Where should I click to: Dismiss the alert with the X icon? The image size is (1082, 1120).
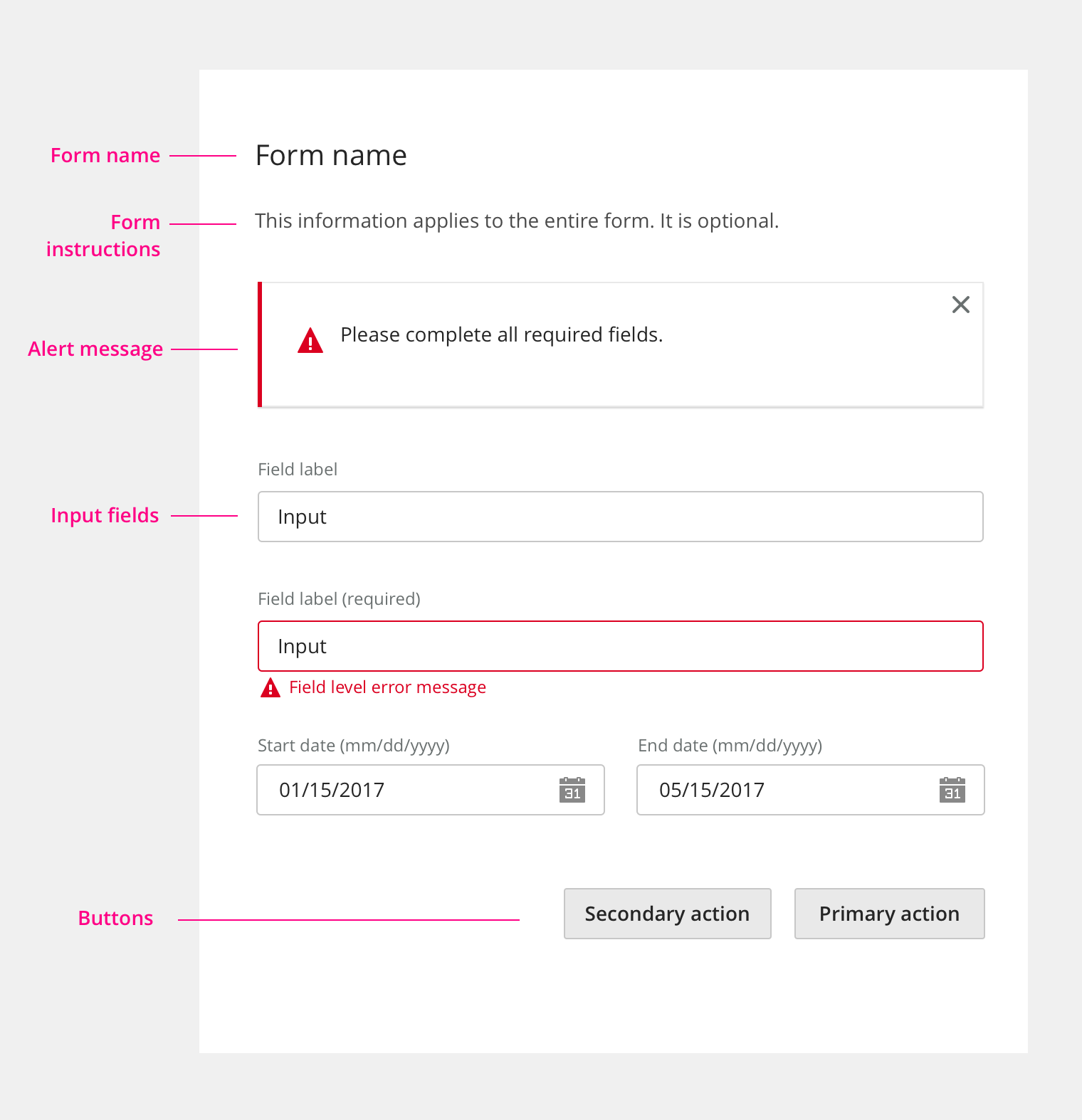point(960,305)
